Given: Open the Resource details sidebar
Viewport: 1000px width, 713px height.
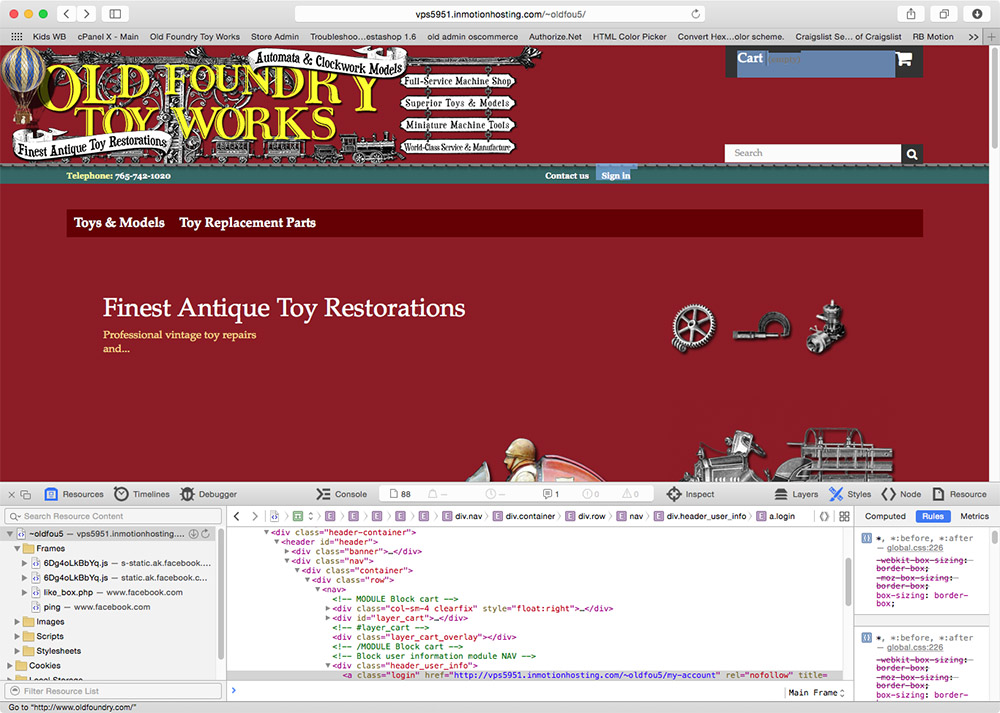Looking at the screenshot, I should [x=959, y=494].
